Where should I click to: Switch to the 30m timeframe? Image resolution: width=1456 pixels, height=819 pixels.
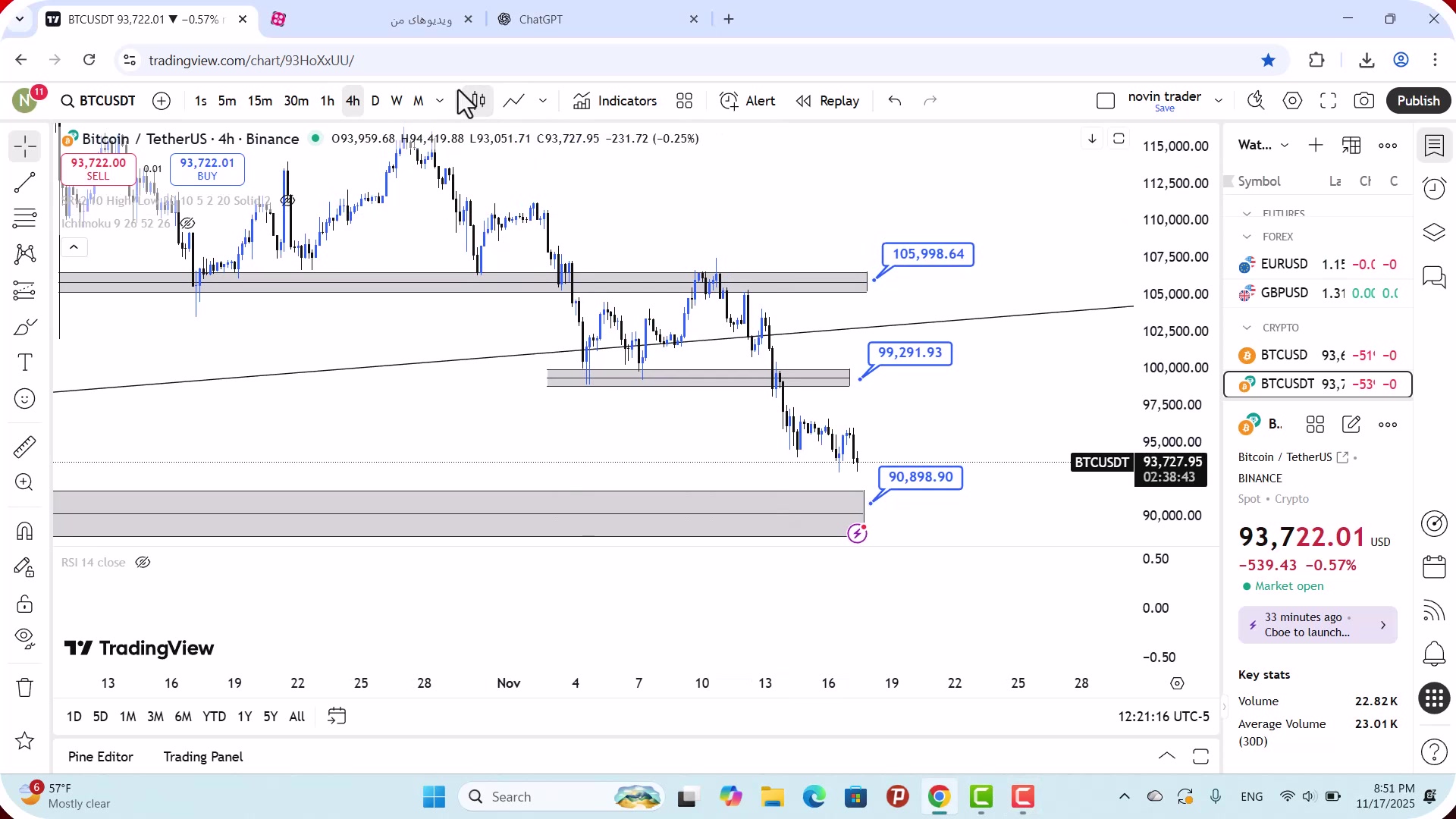(x=296, y=101)
